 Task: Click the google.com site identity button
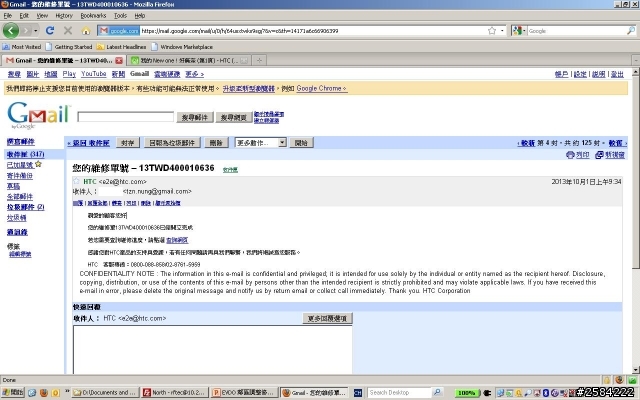click(119, 31)
